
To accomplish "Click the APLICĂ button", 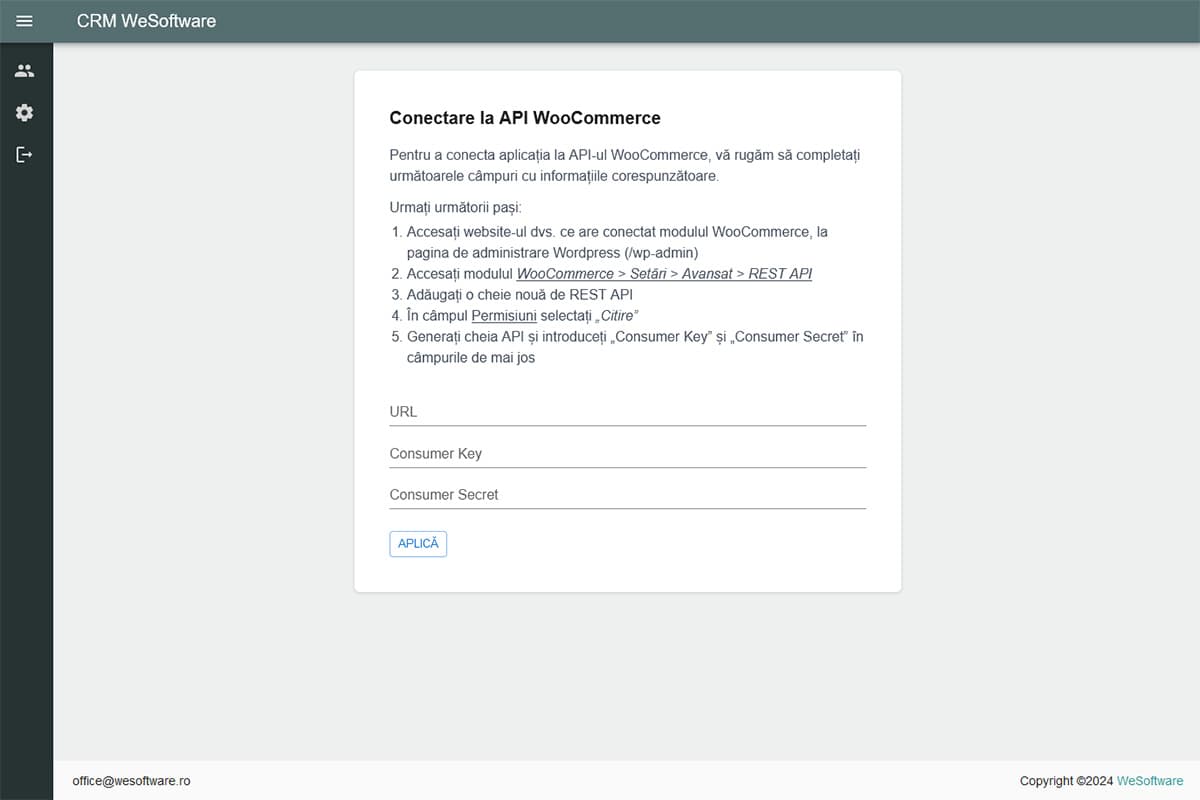I will click(418, 544).
